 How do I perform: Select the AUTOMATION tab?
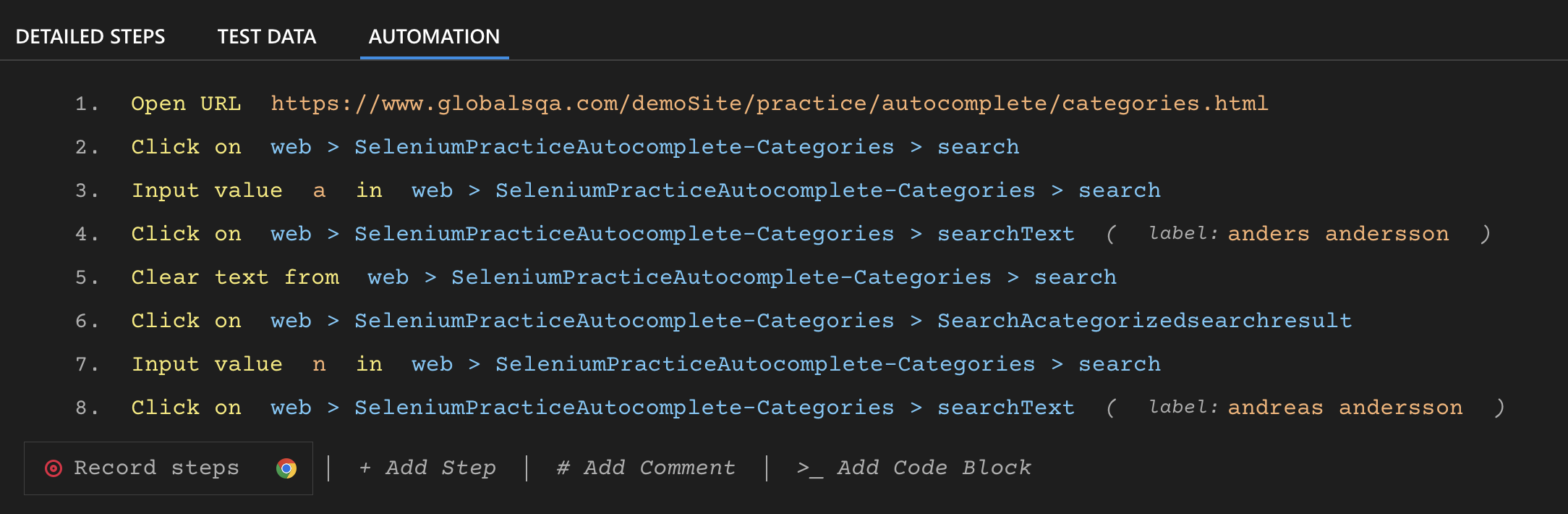coord(433,36)
